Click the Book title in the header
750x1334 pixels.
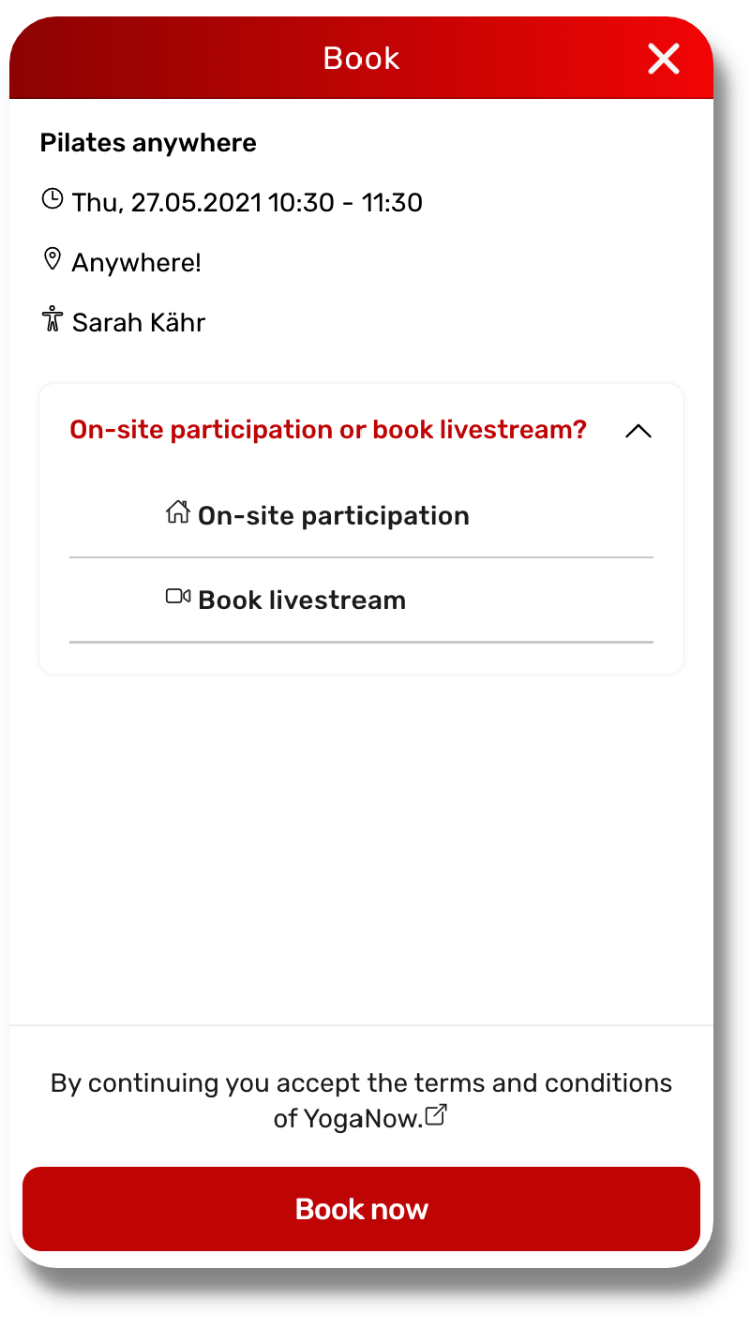pyautogui.click(x=361, y=59)
